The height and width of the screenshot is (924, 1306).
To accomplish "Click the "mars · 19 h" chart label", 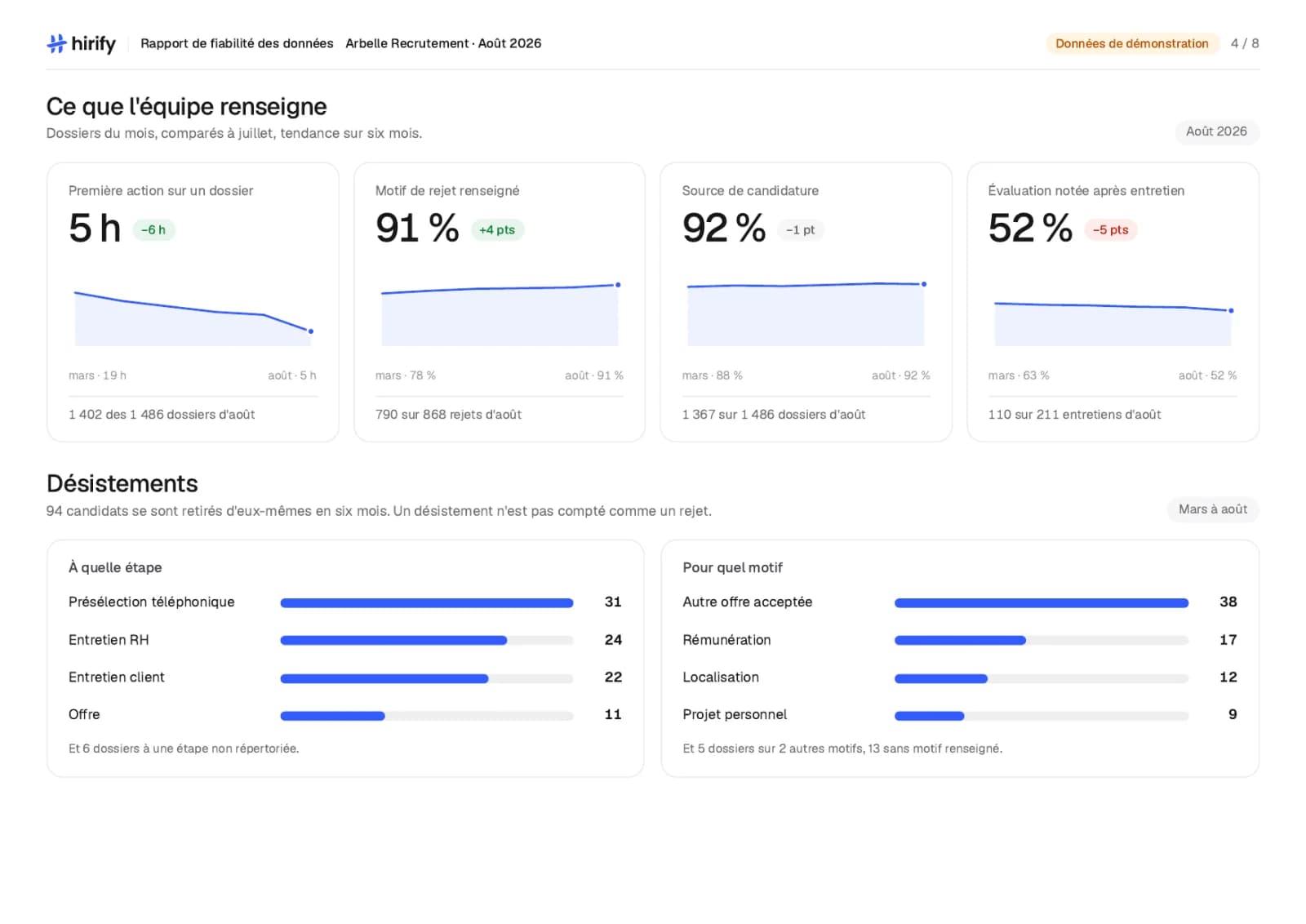I will (97, 375).
